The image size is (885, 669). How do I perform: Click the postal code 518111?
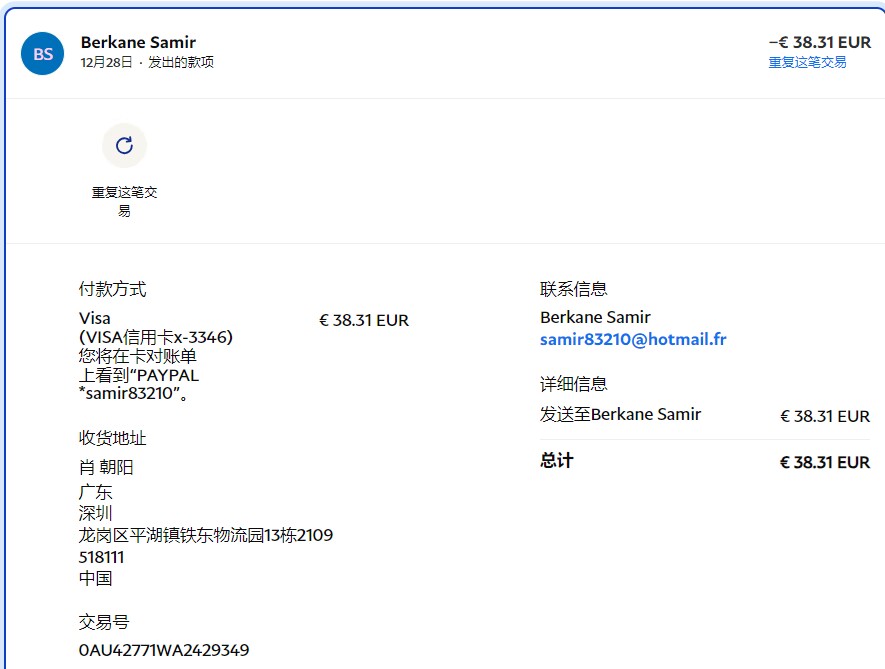pos(101,557)
